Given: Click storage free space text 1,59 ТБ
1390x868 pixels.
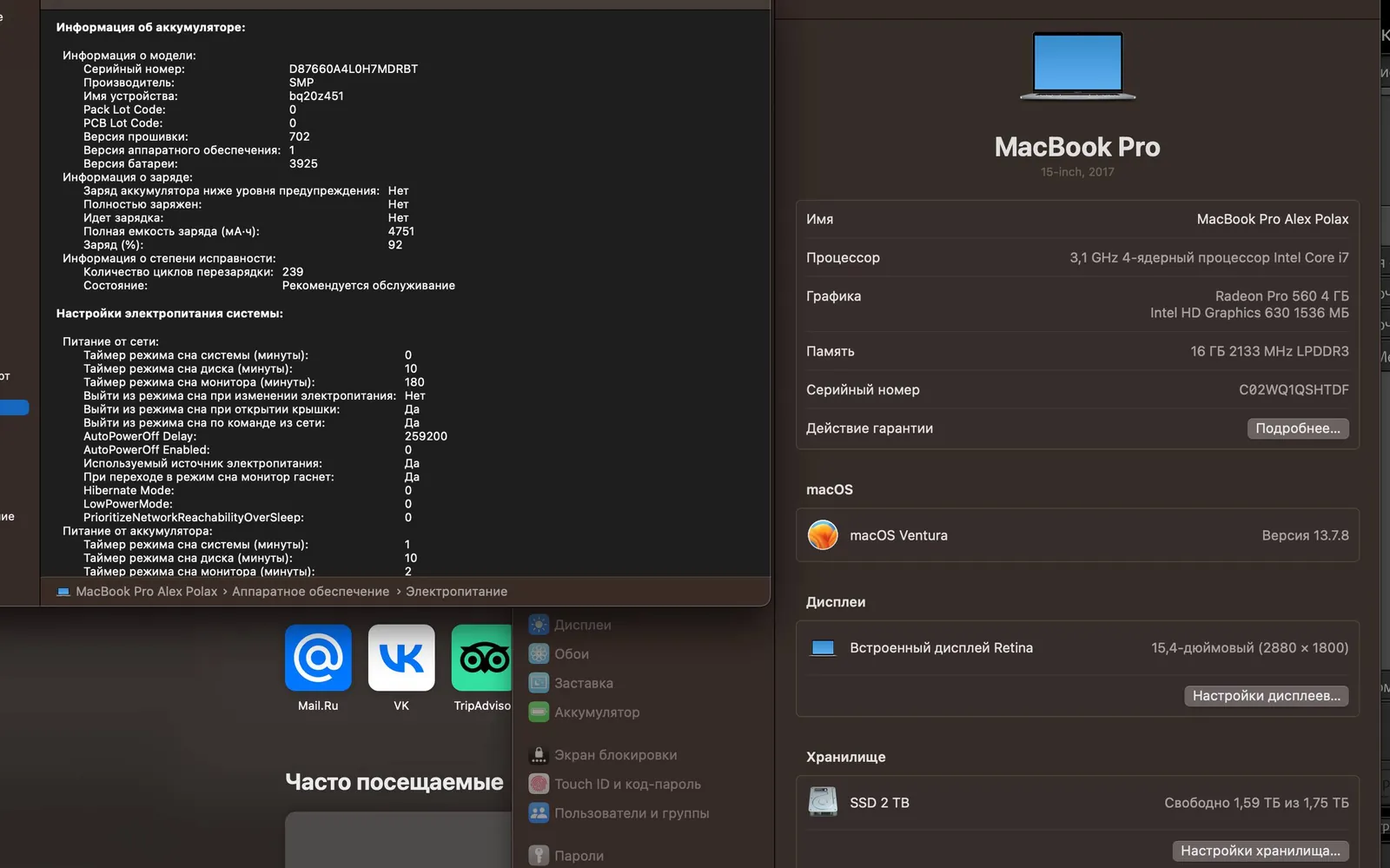Looking at the screenshot, I should click(x=1258, y=803).
